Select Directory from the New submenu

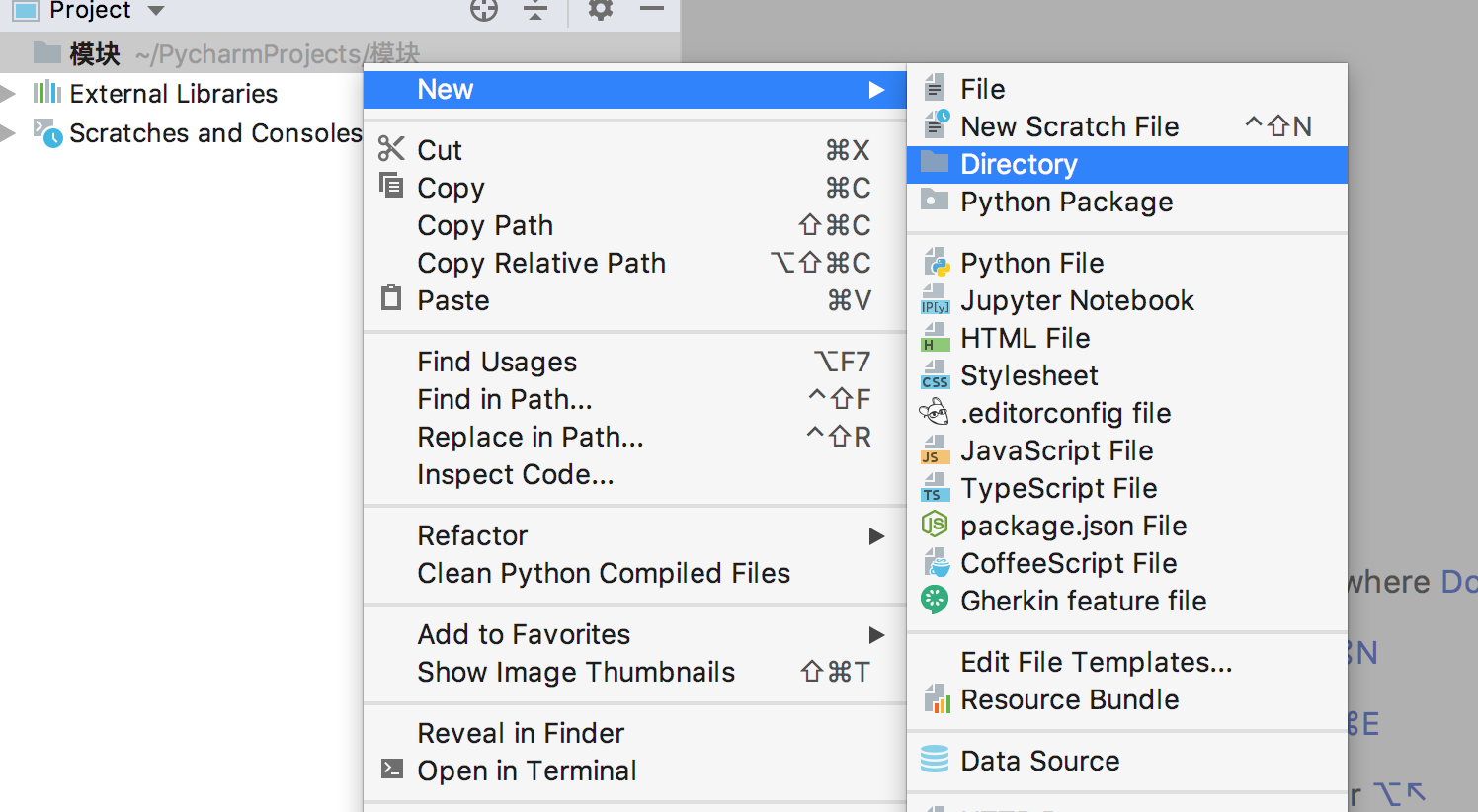click(x=1019, y=165)
